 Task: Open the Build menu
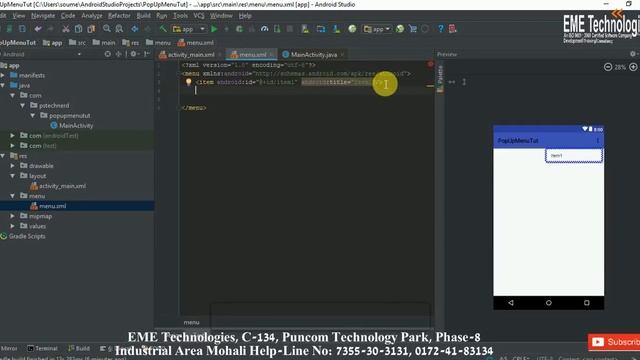[143, 16]
